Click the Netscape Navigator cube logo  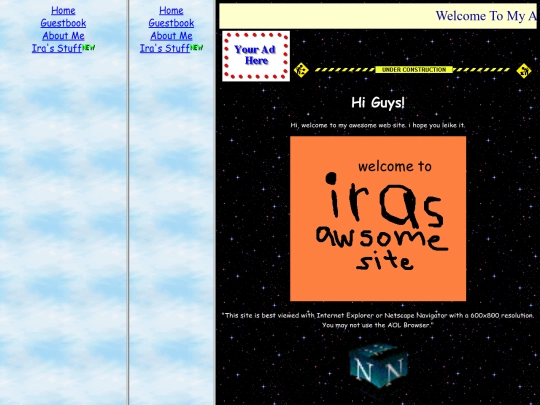[378, 366]
